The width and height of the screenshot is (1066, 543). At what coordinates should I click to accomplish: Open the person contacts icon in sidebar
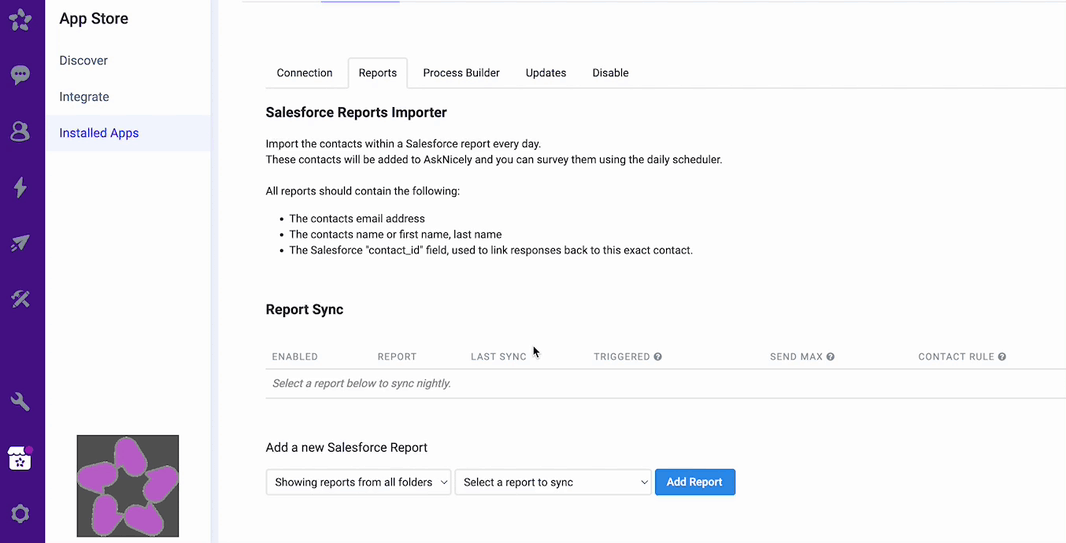pos(20,131)
